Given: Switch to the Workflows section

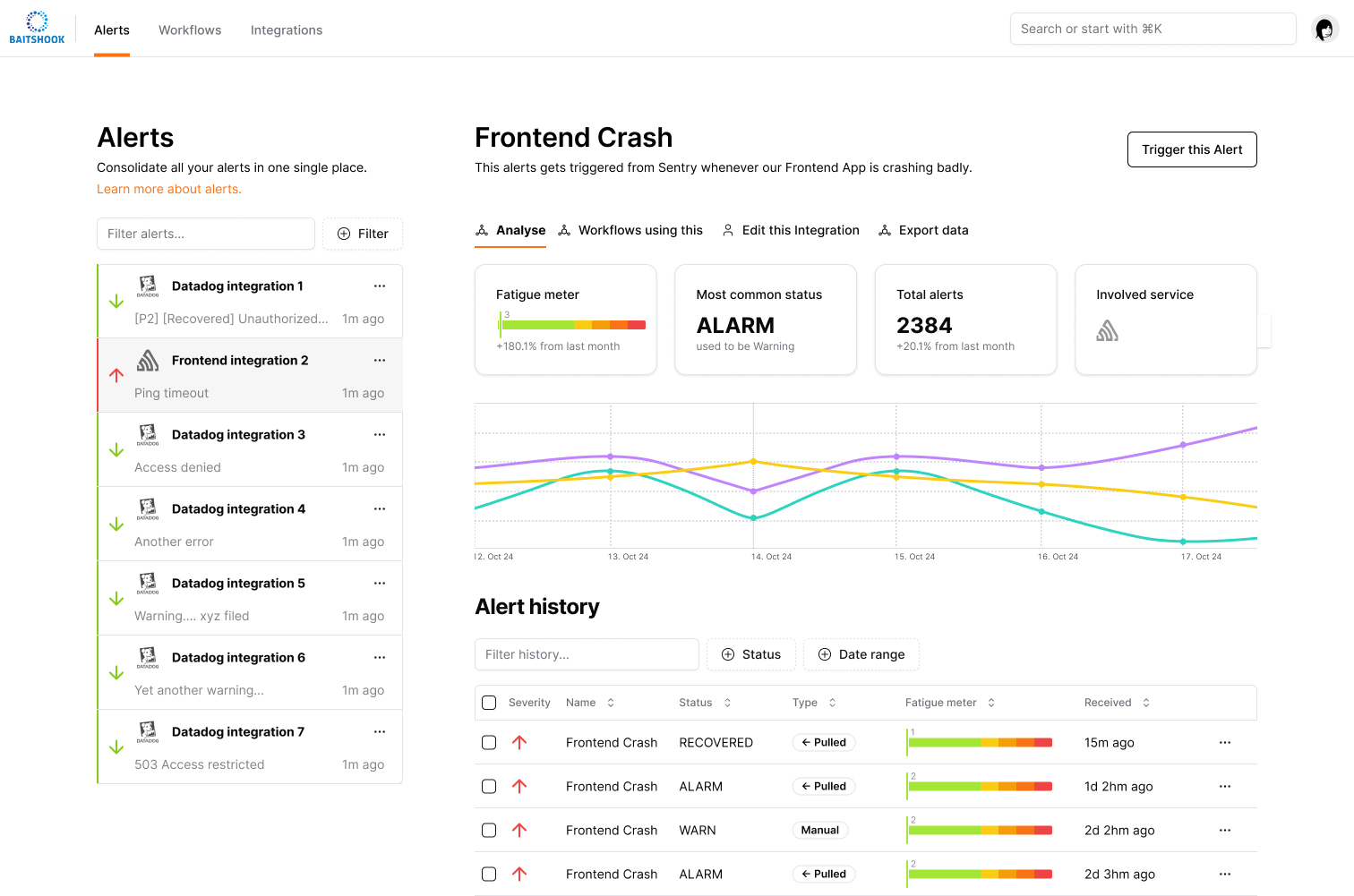Looking at the screenshot, I should click(190, 30).
